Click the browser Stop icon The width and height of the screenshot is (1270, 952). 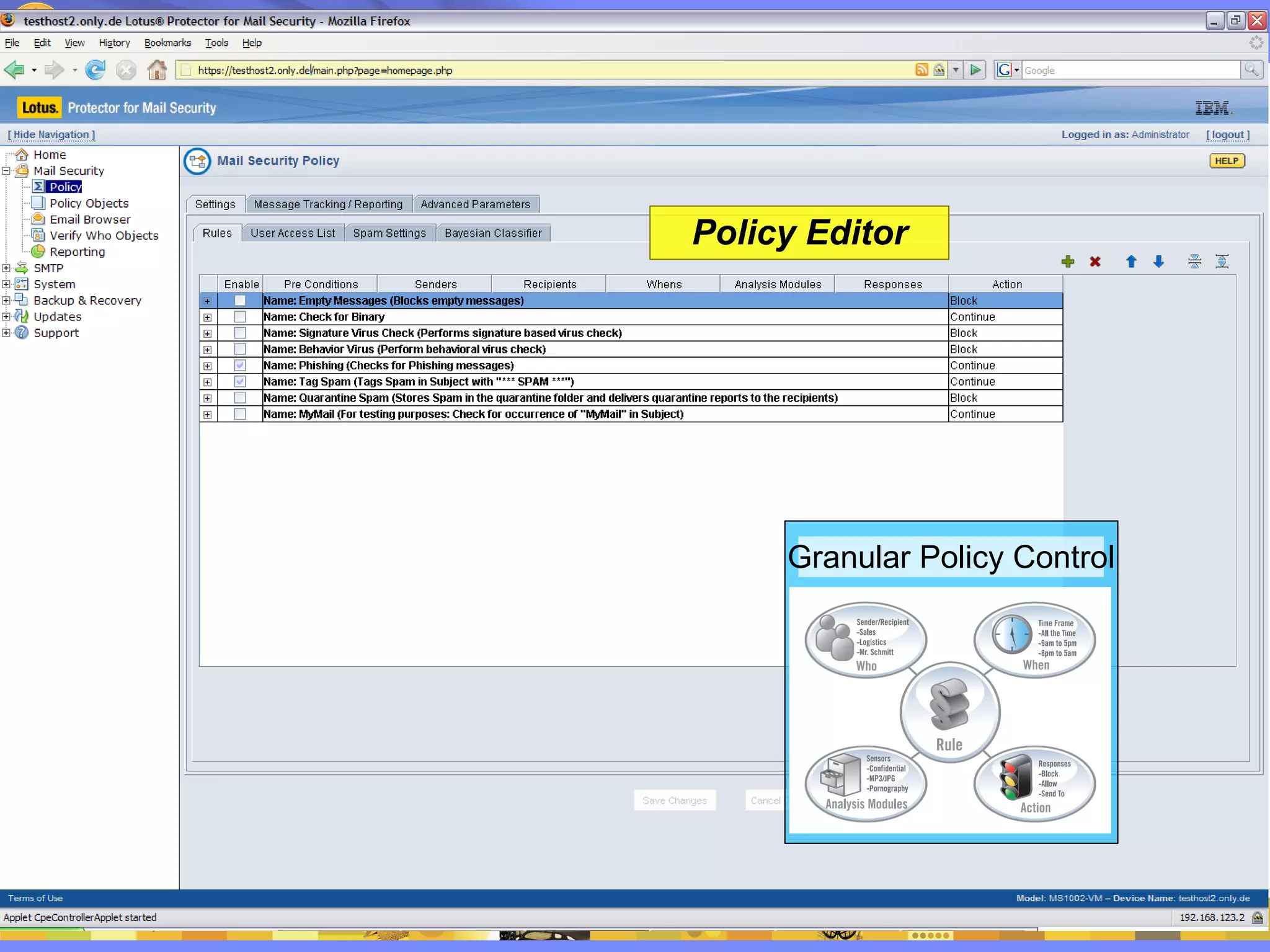pos(126,70)
